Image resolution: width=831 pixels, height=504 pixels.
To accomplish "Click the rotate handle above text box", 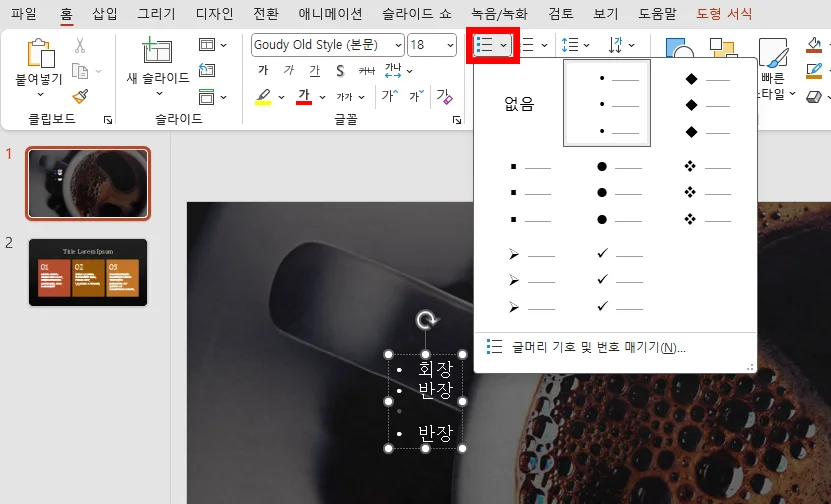I will pyautogui.click(x=426, y=320).
